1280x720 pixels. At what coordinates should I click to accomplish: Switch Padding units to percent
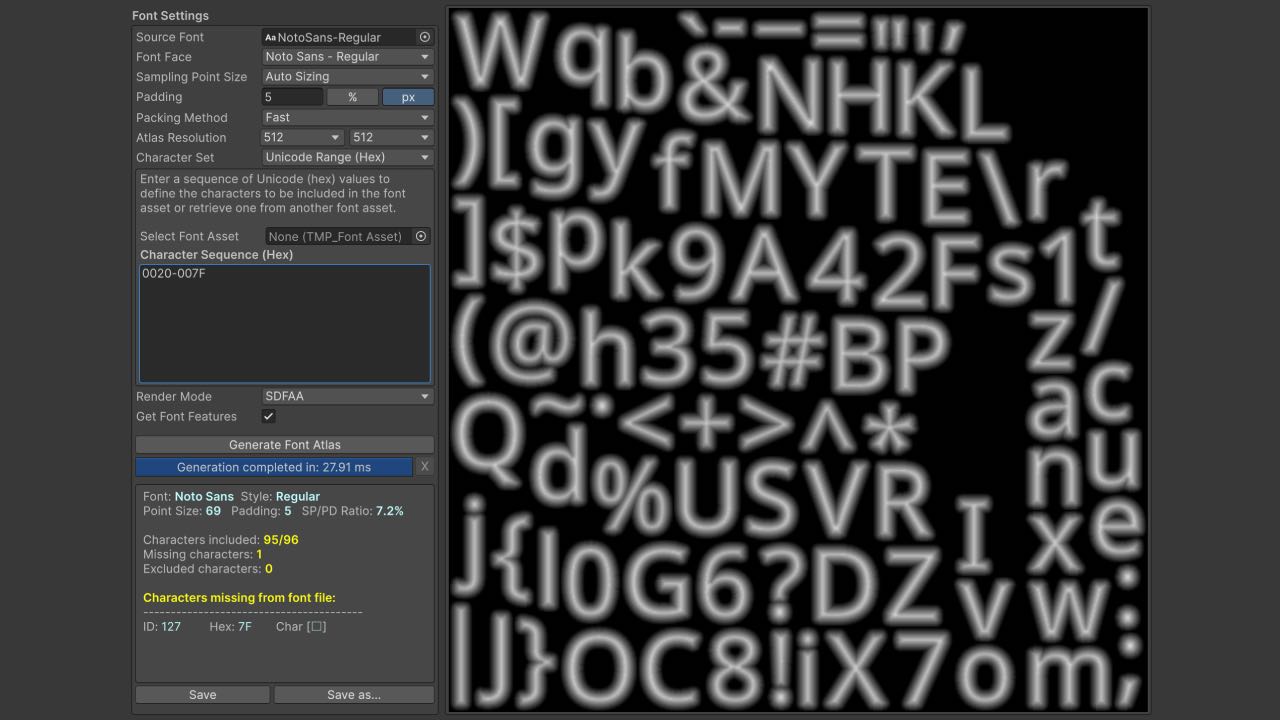(x=353, y=96)
